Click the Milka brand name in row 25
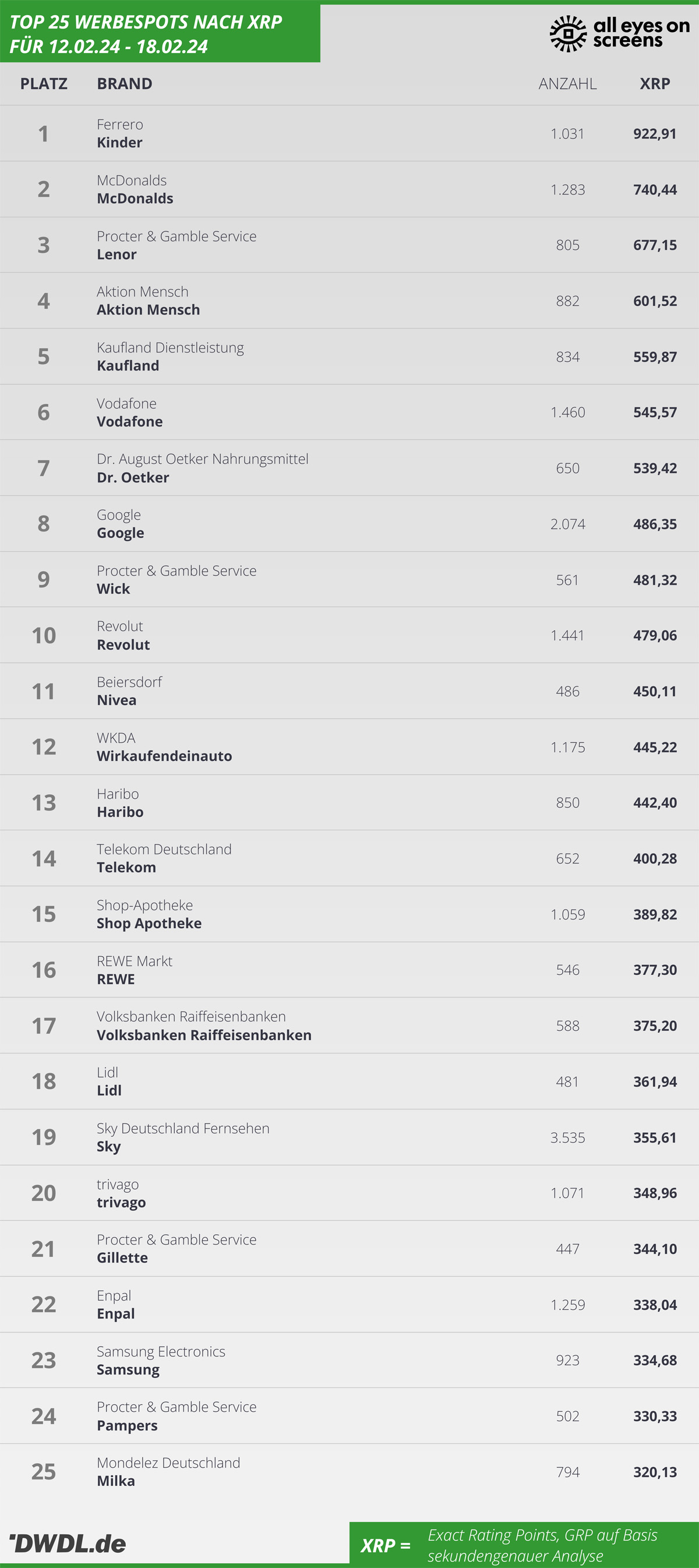The image size is (699, 1568). coord(116,1481)
